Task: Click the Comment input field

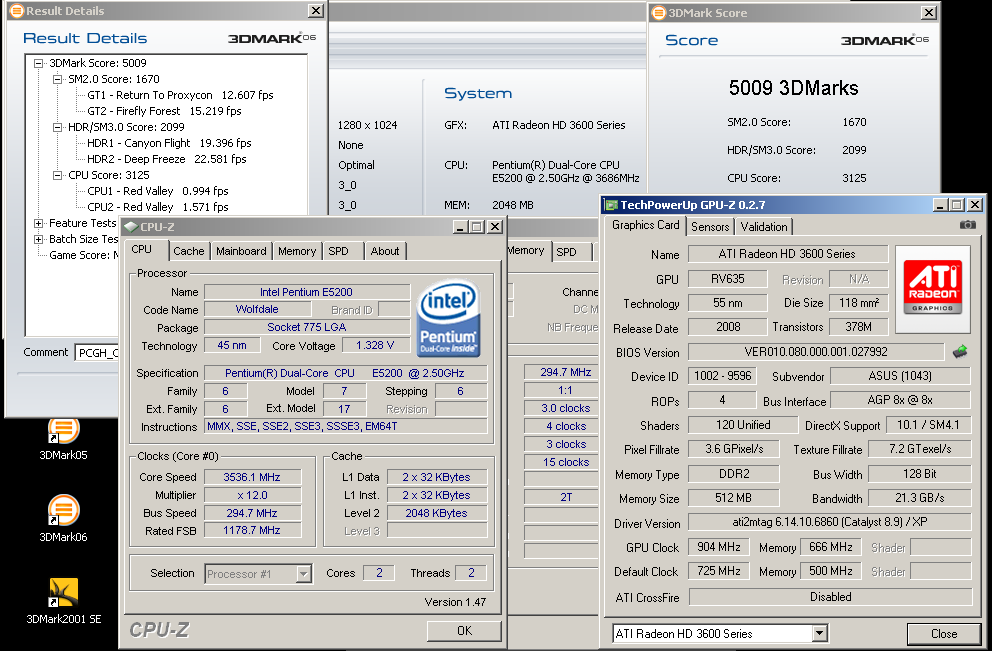Action: point(97,353)
